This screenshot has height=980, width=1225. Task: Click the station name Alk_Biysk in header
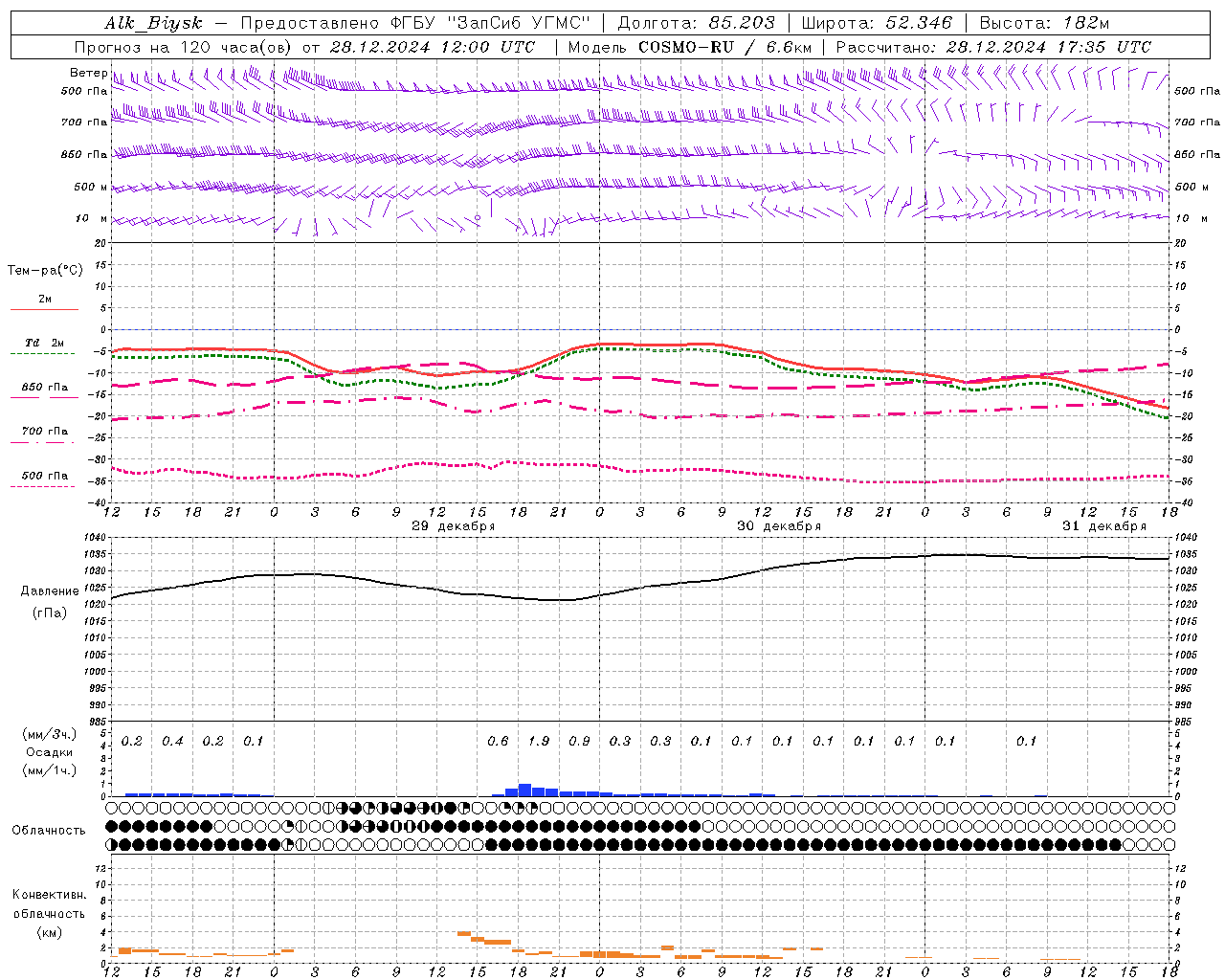click(154, 23)
